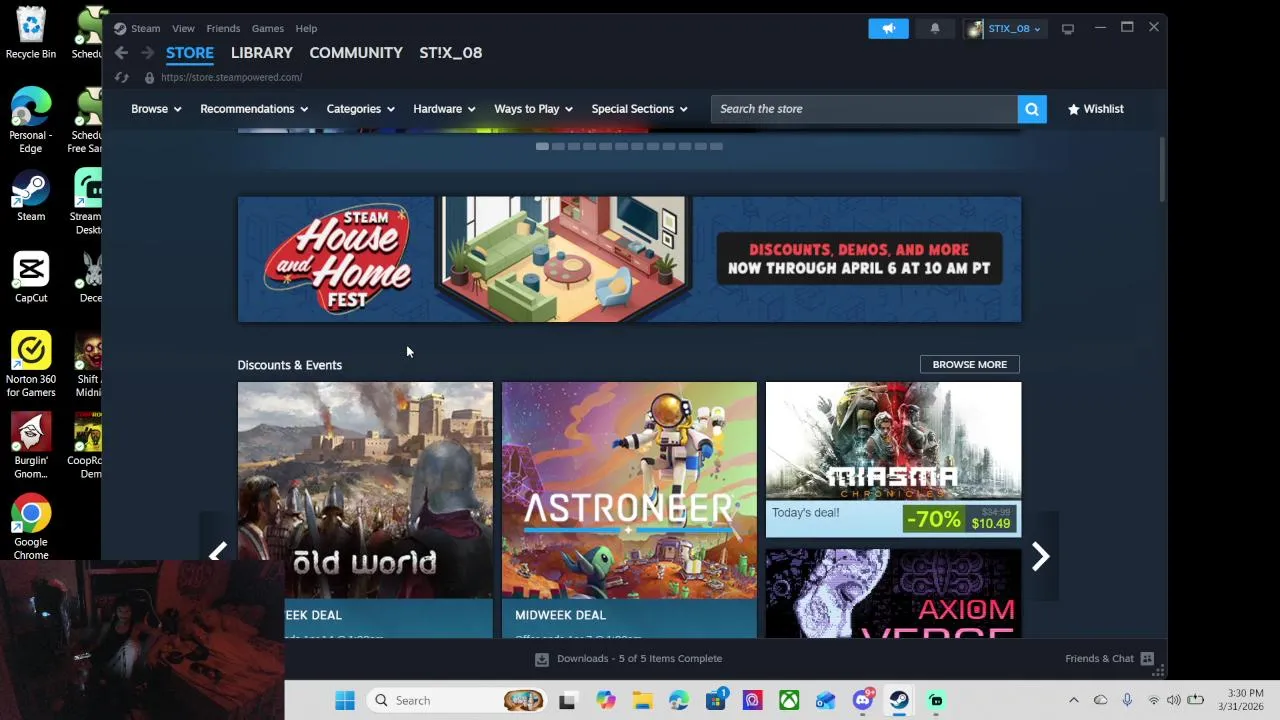The height and width of the screenshot is (720, 1280).
Task: Show next Discounts & Events items arrow
Action: click(1040, 555)
